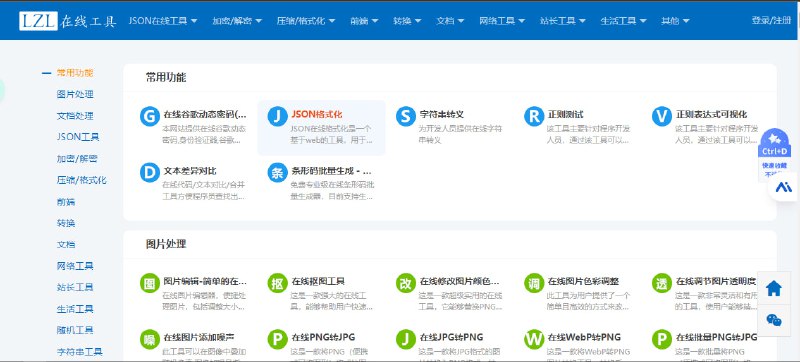Expand the JSON在线工具 dropdown menu
The width and height of the screenshot is (800, 362).
[x=163, y=21]
